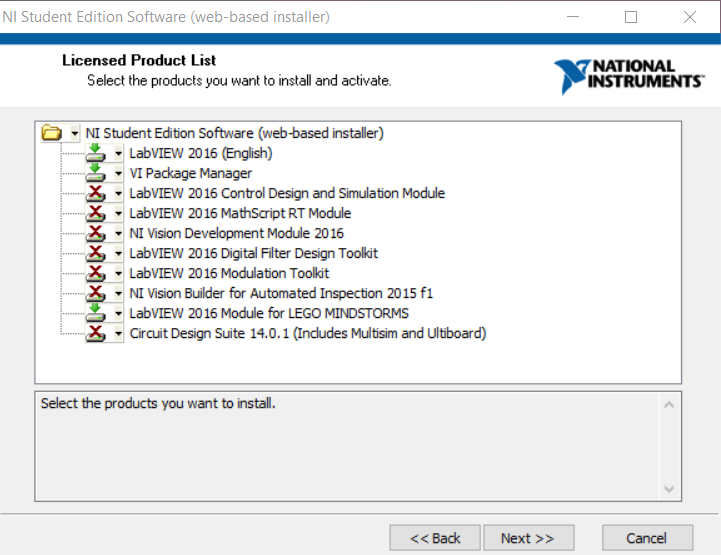Screen dimensions: 721x555
Task: Open dropdown arrow for NI Student Edition Software root
Action: [x=74, y=134]
